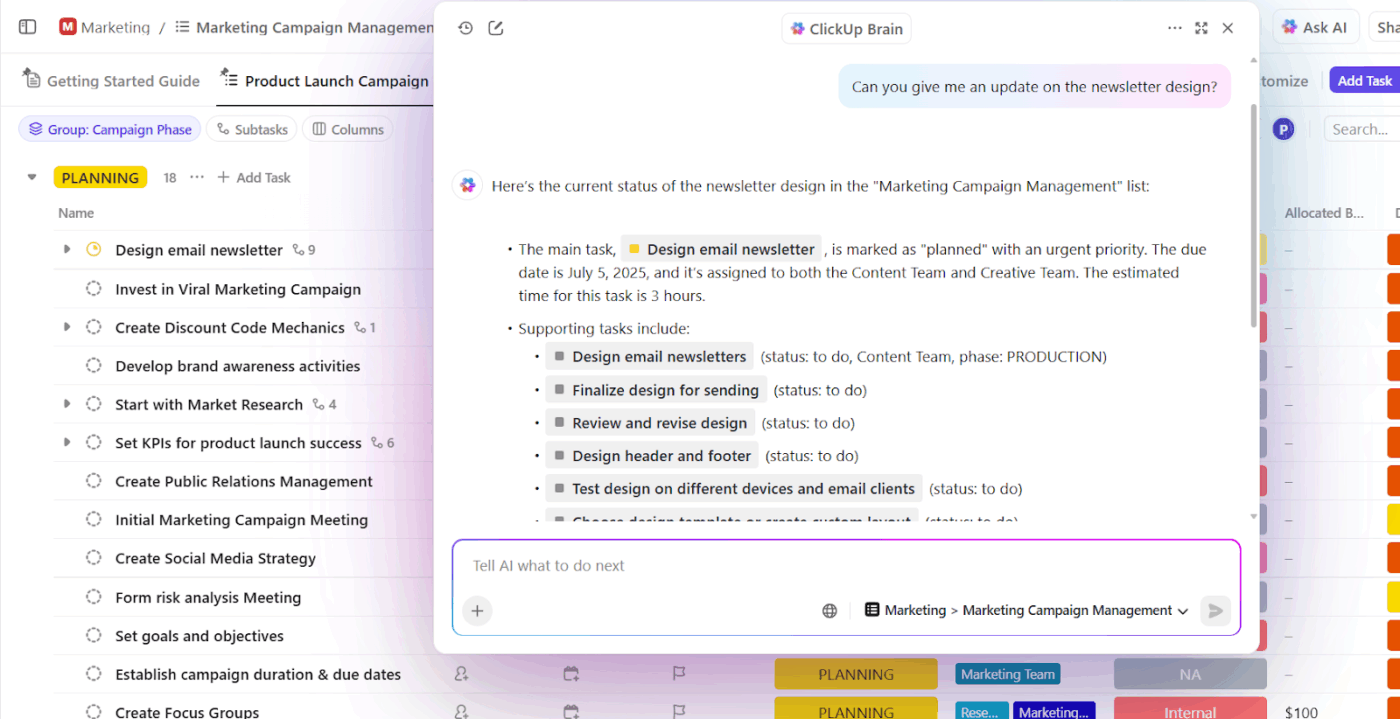Viewport: 1400px width, 719px height.
Task: Open Ask AI from the top bar
Action: coord(1315,26)
